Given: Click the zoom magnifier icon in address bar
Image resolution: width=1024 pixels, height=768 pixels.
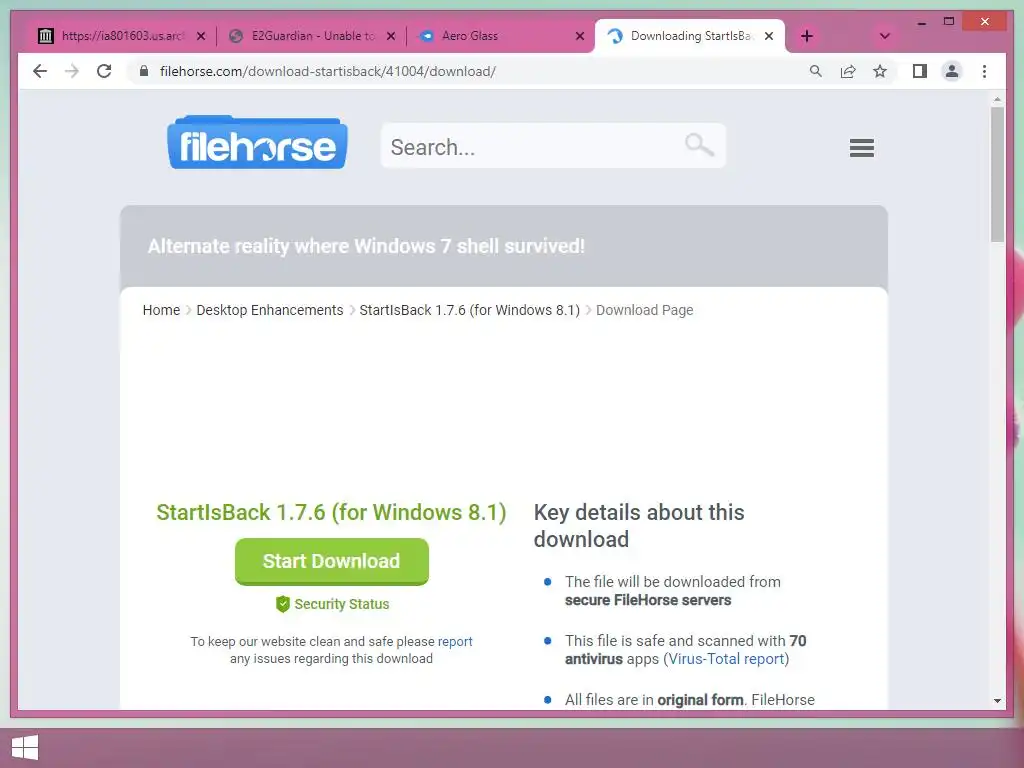Looking at the screenshot, I should 816,71.
